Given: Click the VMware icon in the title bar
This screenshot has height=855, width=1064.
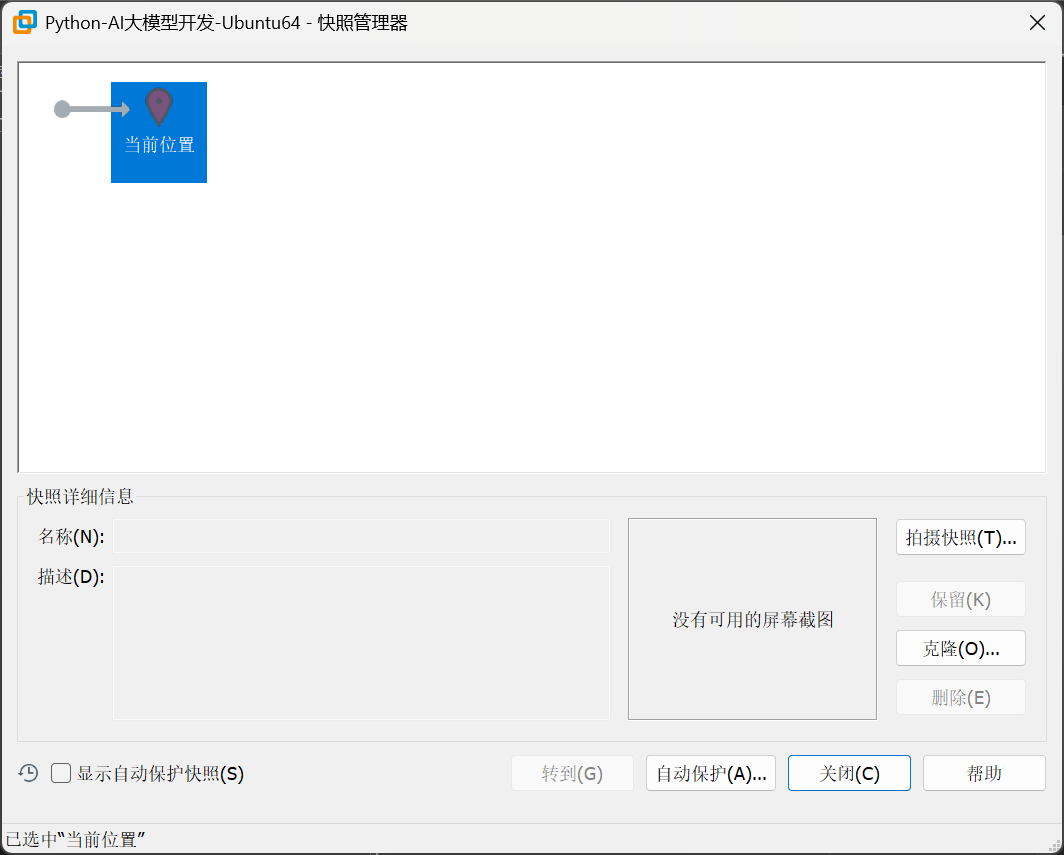Looking at the screenshot, I should pyautogui.click(x=25, y=22).
